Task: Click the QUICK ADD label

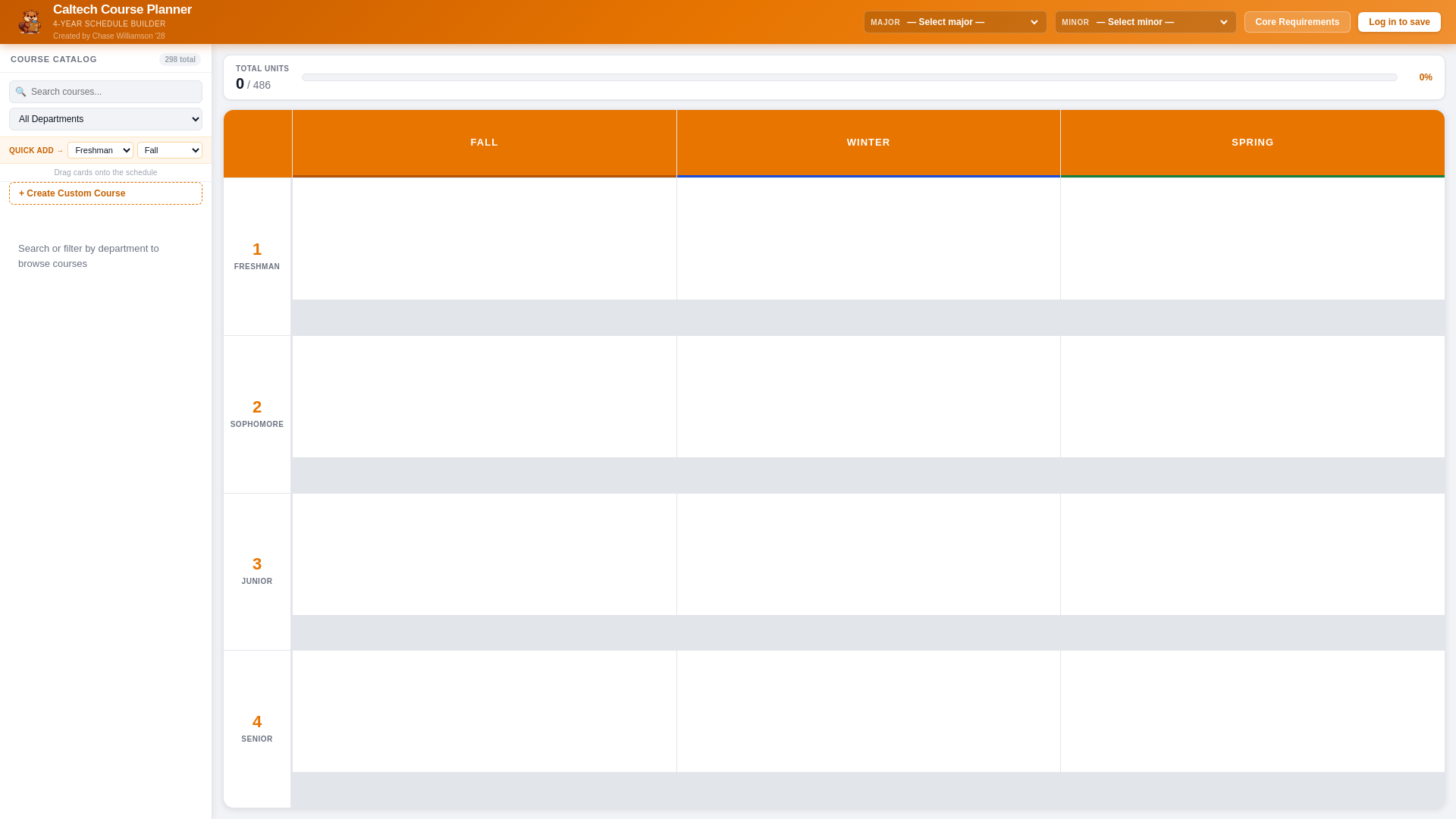Action: (36, 150)
